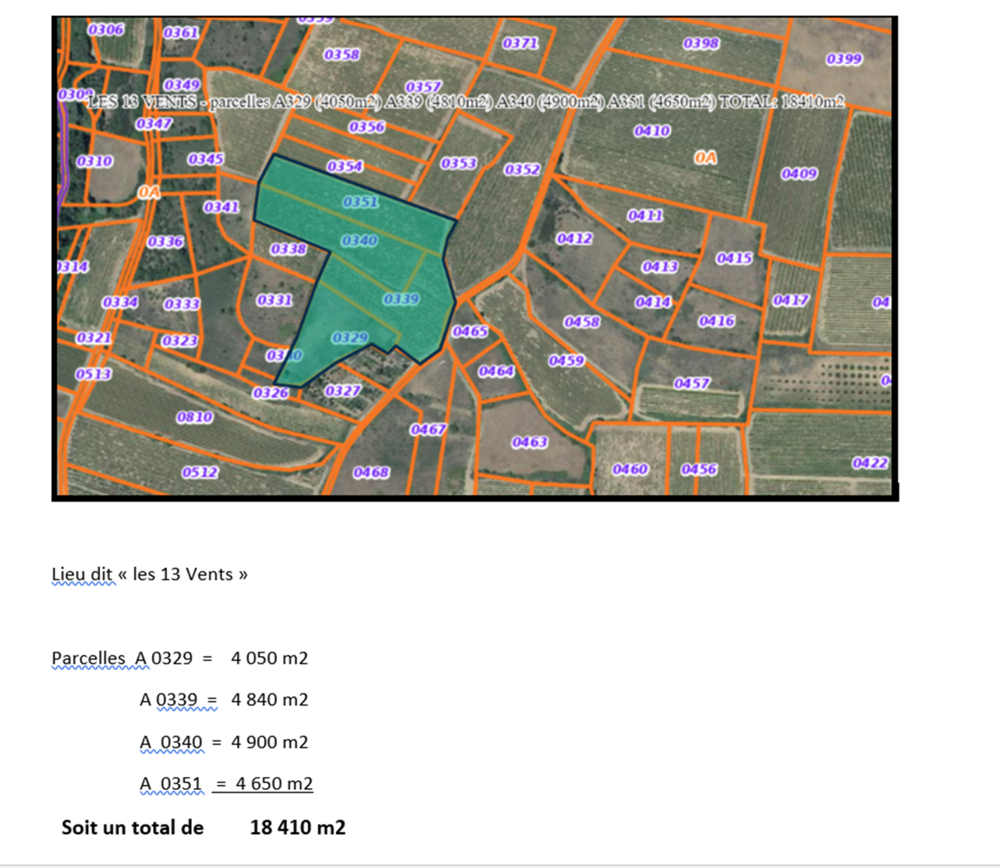Click map parcel label 0323
The height and width of the screenshot is (868, 1000).
tap(179, 341)
